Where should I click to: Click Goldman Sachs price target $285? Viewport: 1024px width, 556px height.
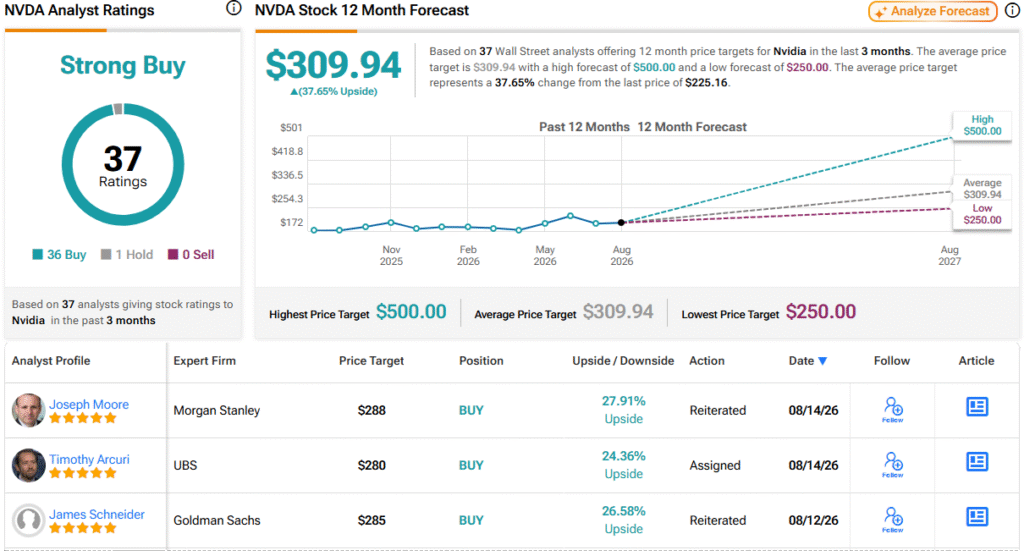372,520
